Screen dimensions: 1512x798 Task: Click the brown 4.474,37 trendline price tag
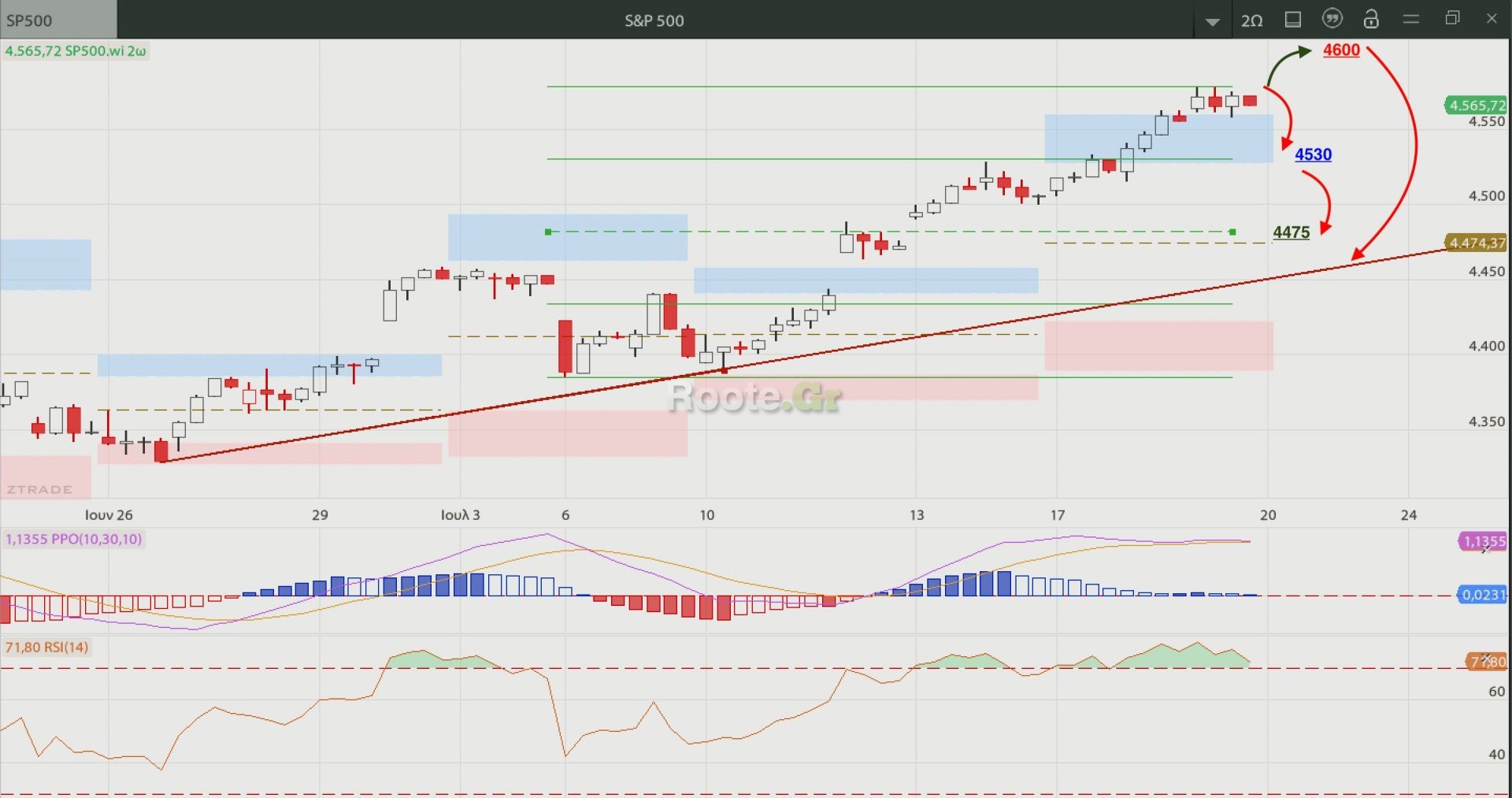(1477, 243)
